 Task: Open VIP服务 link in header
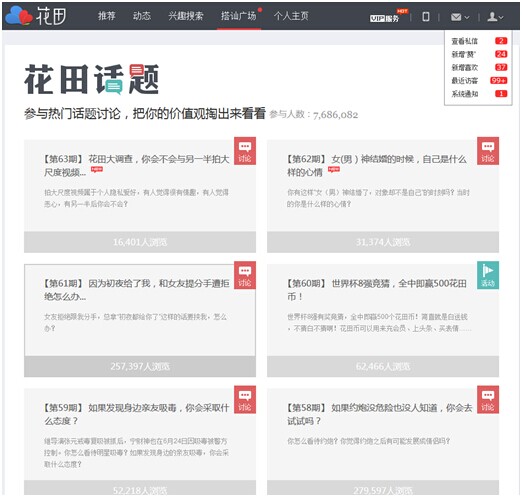tap(384, 18)
